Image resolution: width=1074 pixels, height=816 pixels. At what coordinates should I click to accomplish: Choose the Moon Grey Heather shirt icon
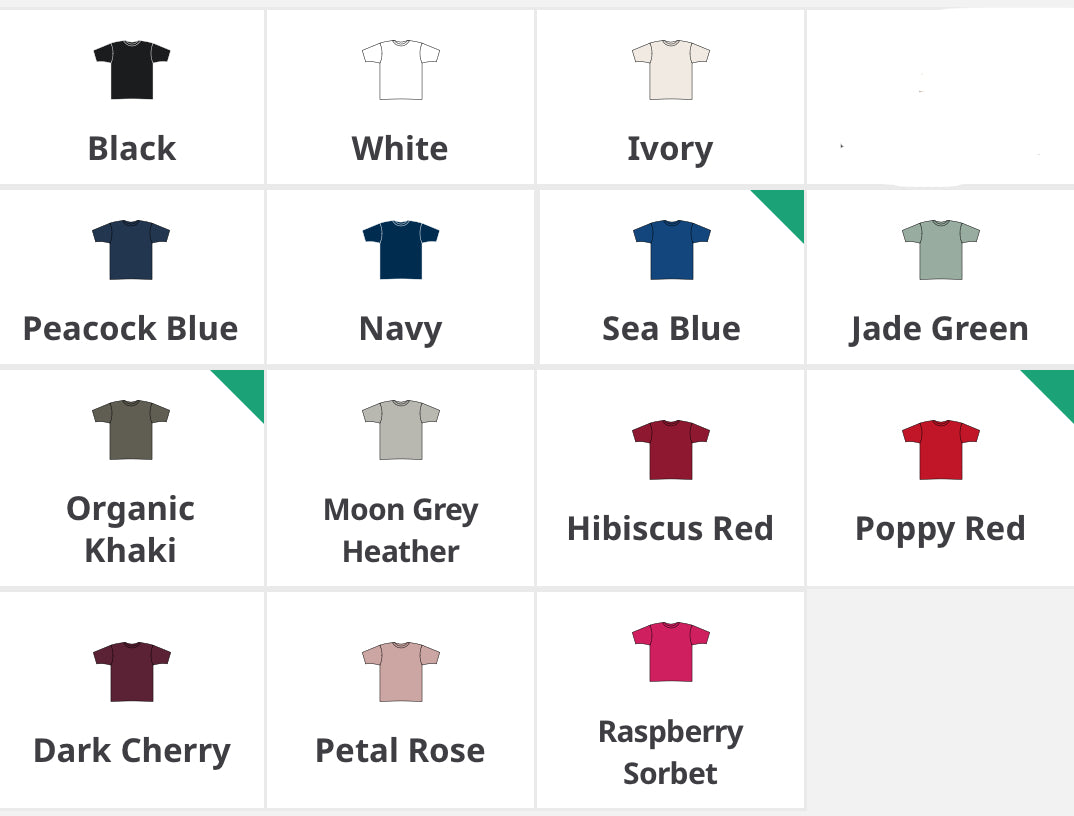(401, 430)
